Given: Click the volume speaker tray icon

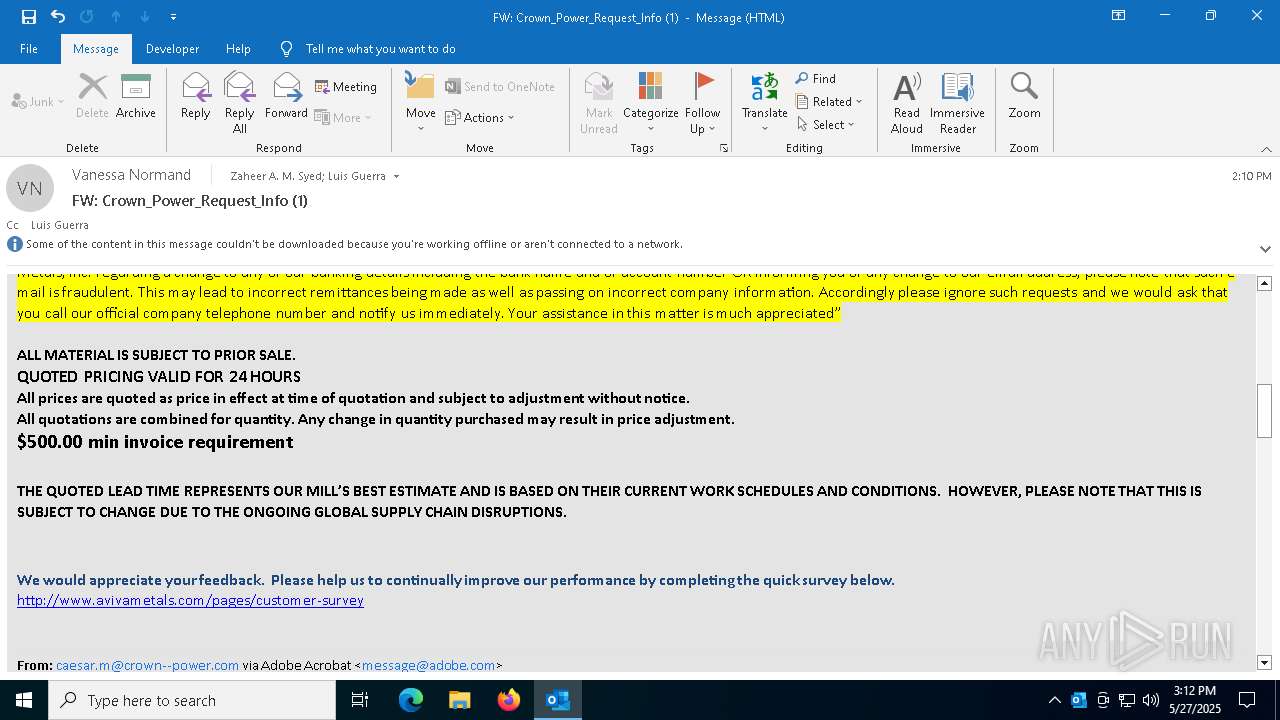Looking at the screenshot, I should [1151, 700].
